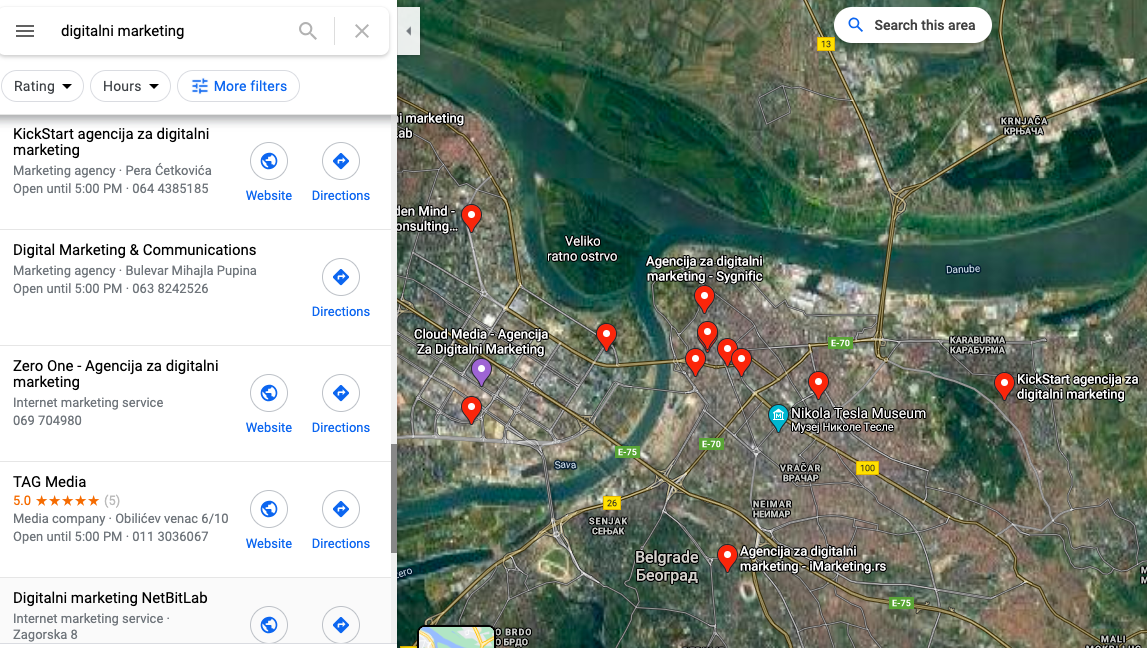Select the purple Cloud Media map pin
The width and height of the screenshot is (1147, 648).
coord(481,372)
